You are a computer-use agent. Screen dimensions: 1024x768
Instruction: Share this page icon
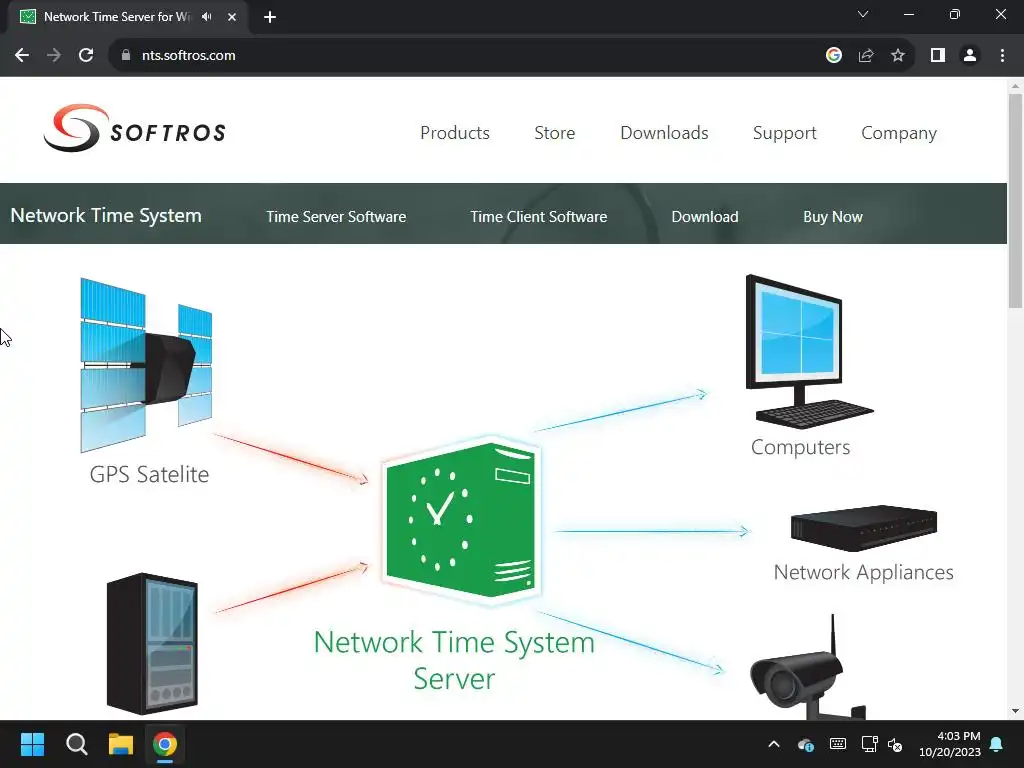866,56
